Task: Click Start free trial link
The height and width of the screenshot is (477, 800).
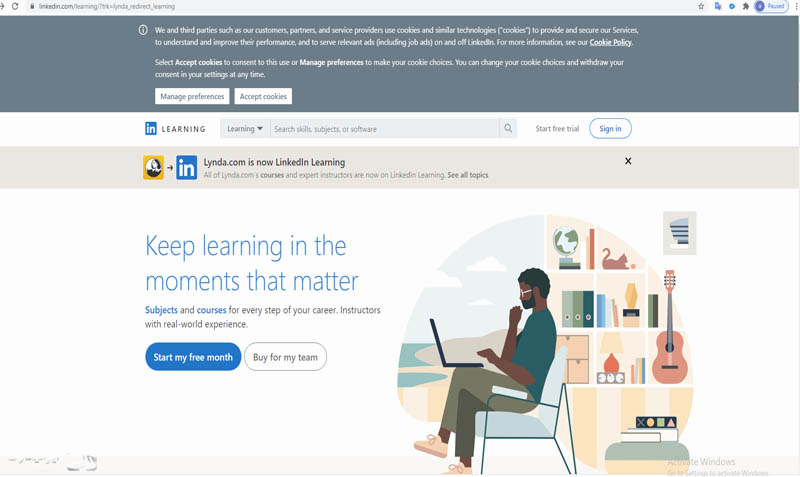Action: pos(557,129)
